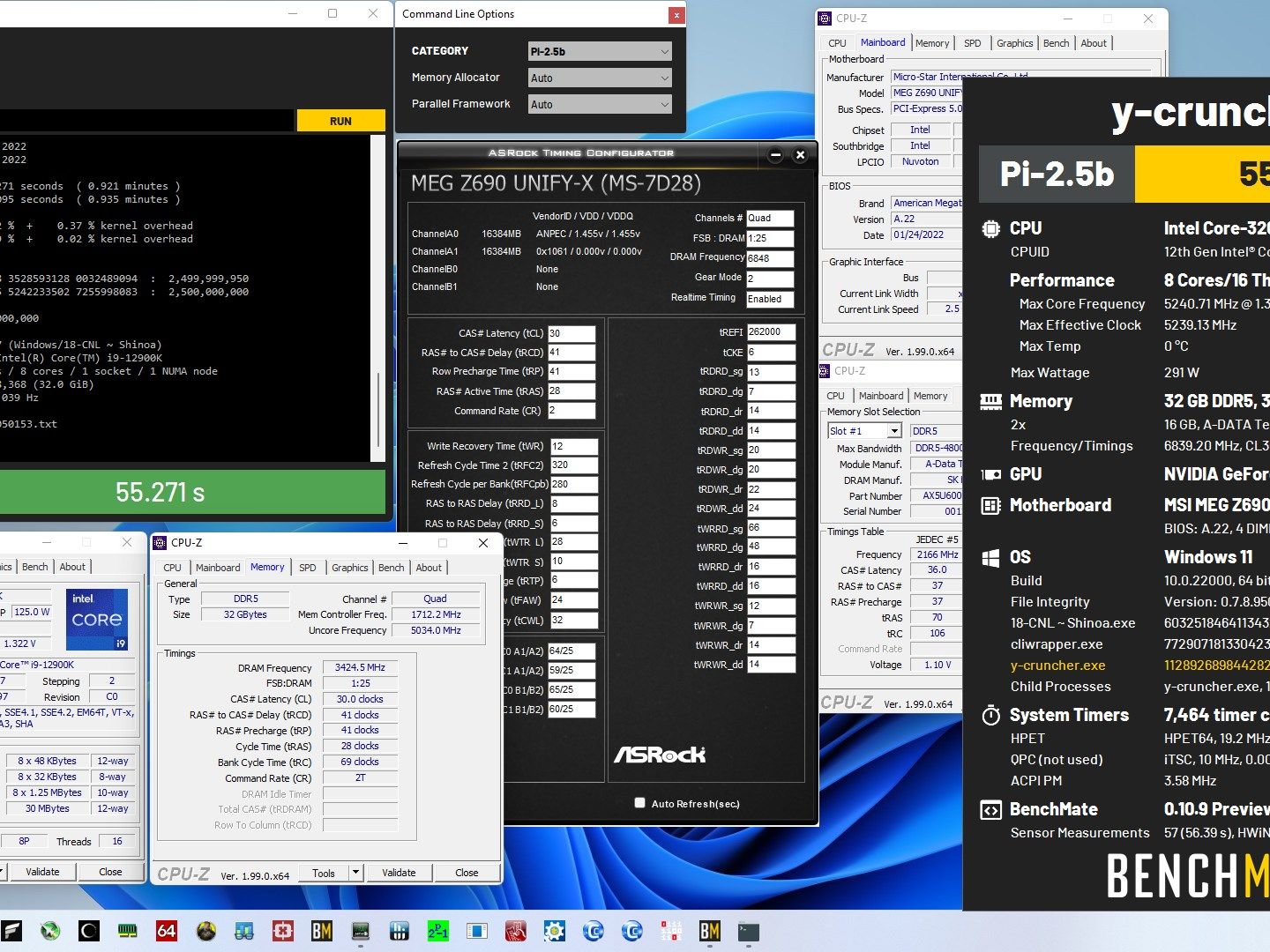Click the Pi-2.5b heading in BenchMate panel

[1057, 175]
